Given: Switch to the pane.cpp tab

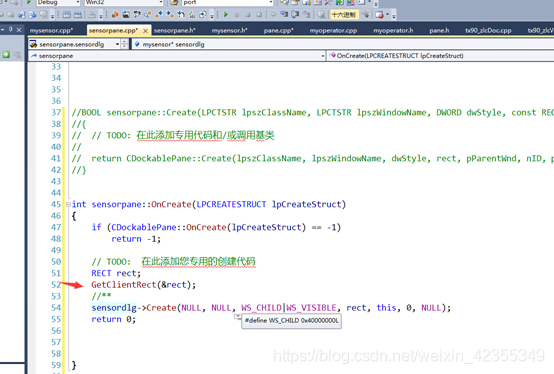Looking at the screenshot, I should (x=278, y=30).
